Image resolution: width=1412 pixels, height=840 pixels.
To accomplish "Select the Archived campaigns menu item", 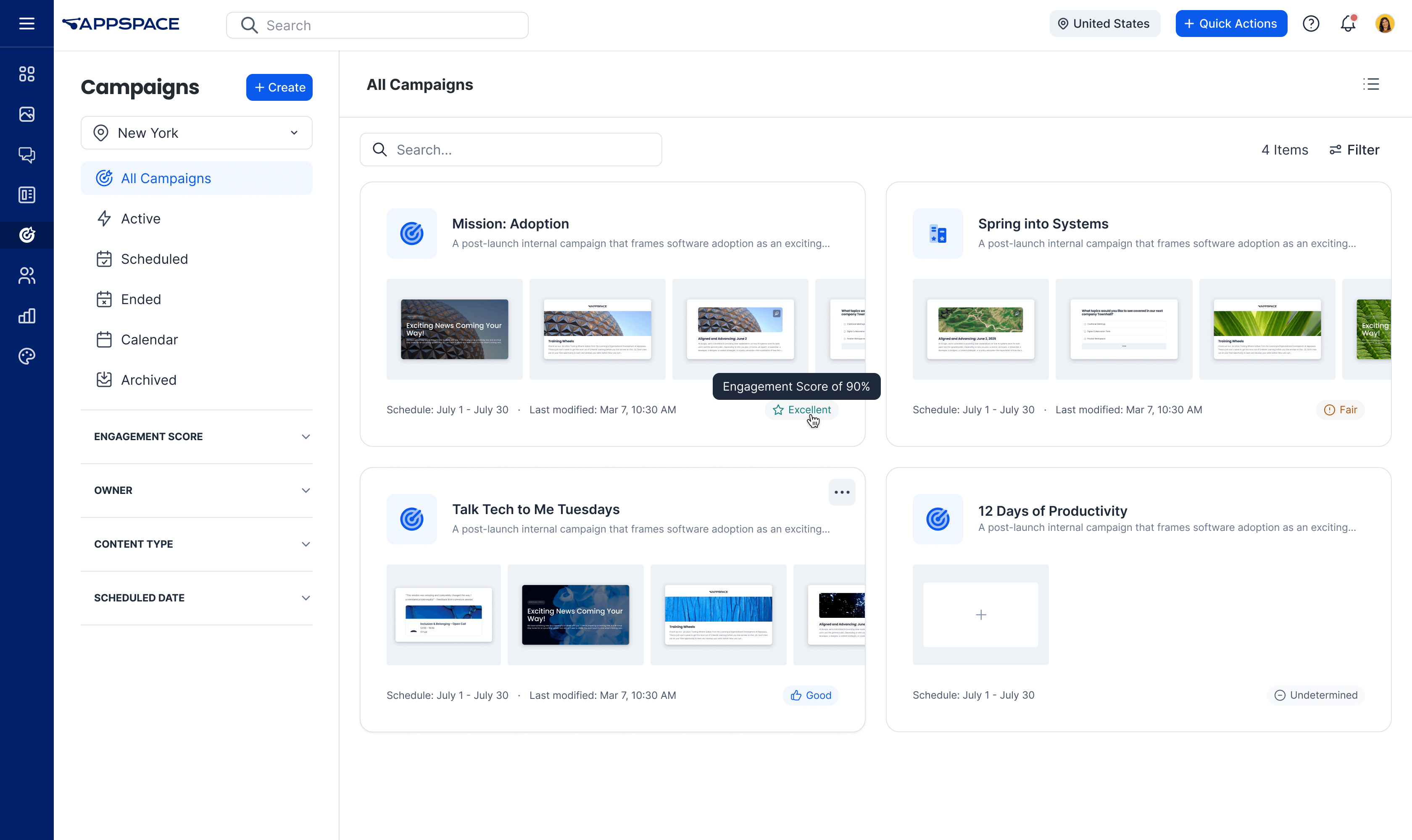I will (148, 380).
